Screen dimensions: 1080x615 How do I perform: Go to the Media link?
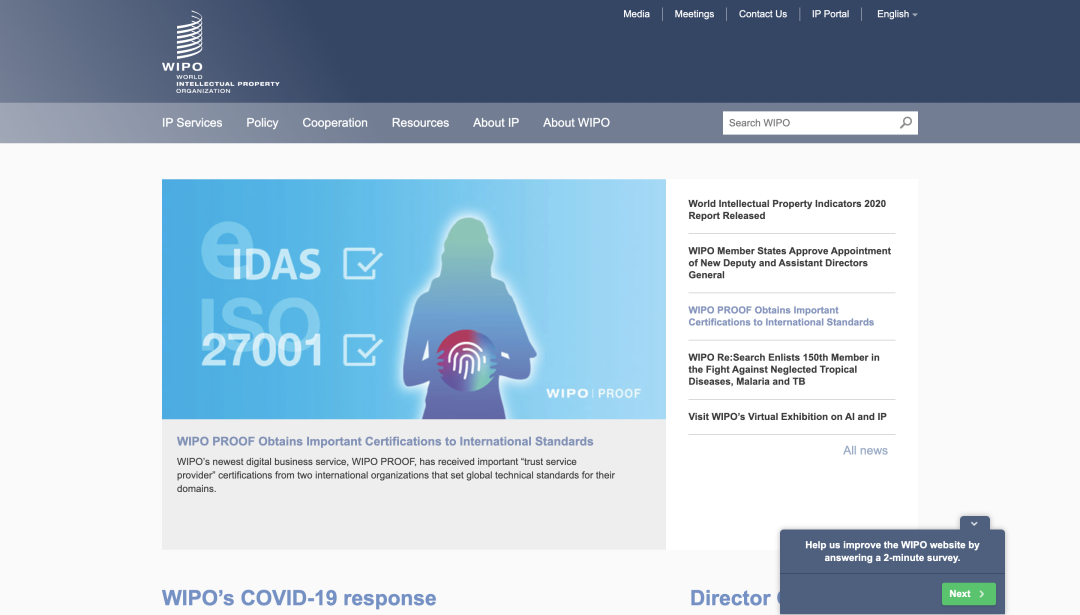click(636, 14)
